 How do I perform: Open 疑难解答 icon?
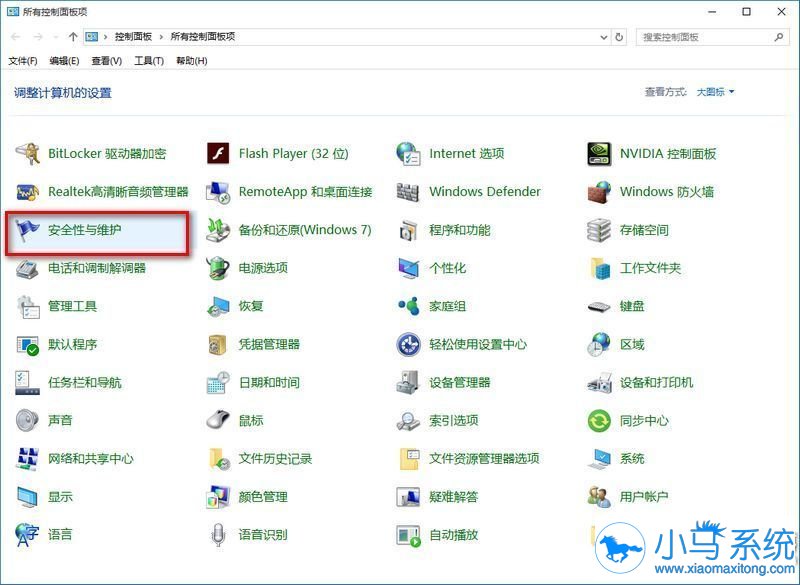tap(408, 497)
